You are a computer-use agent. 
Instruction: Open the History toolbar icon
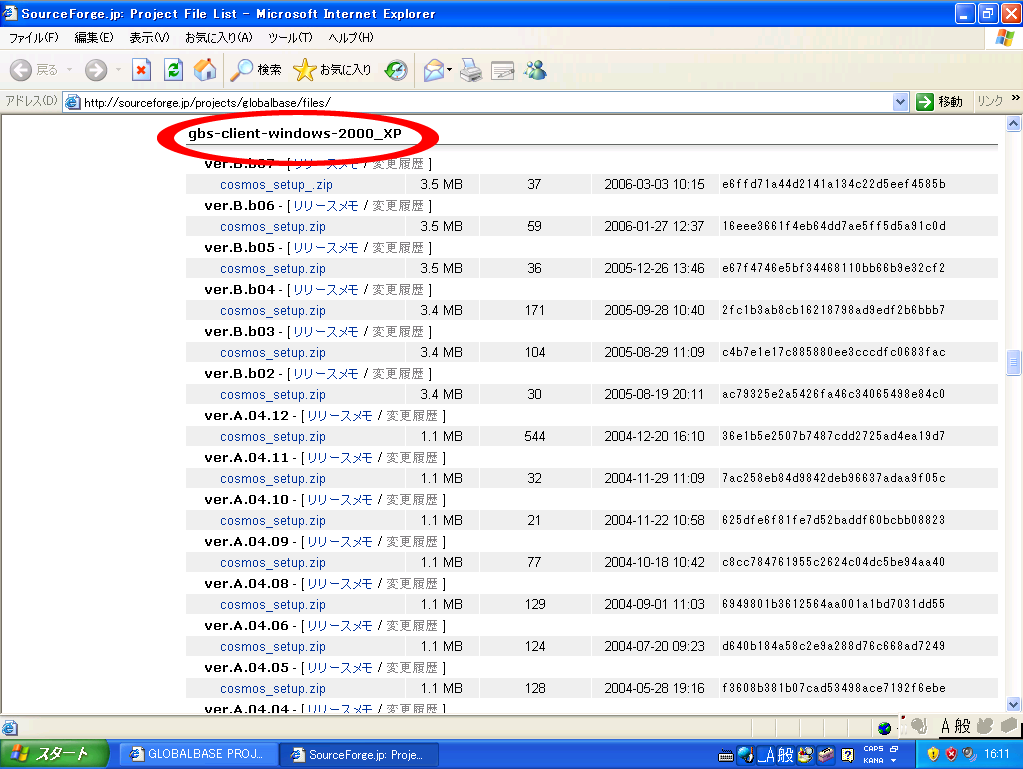pos(396,70)
